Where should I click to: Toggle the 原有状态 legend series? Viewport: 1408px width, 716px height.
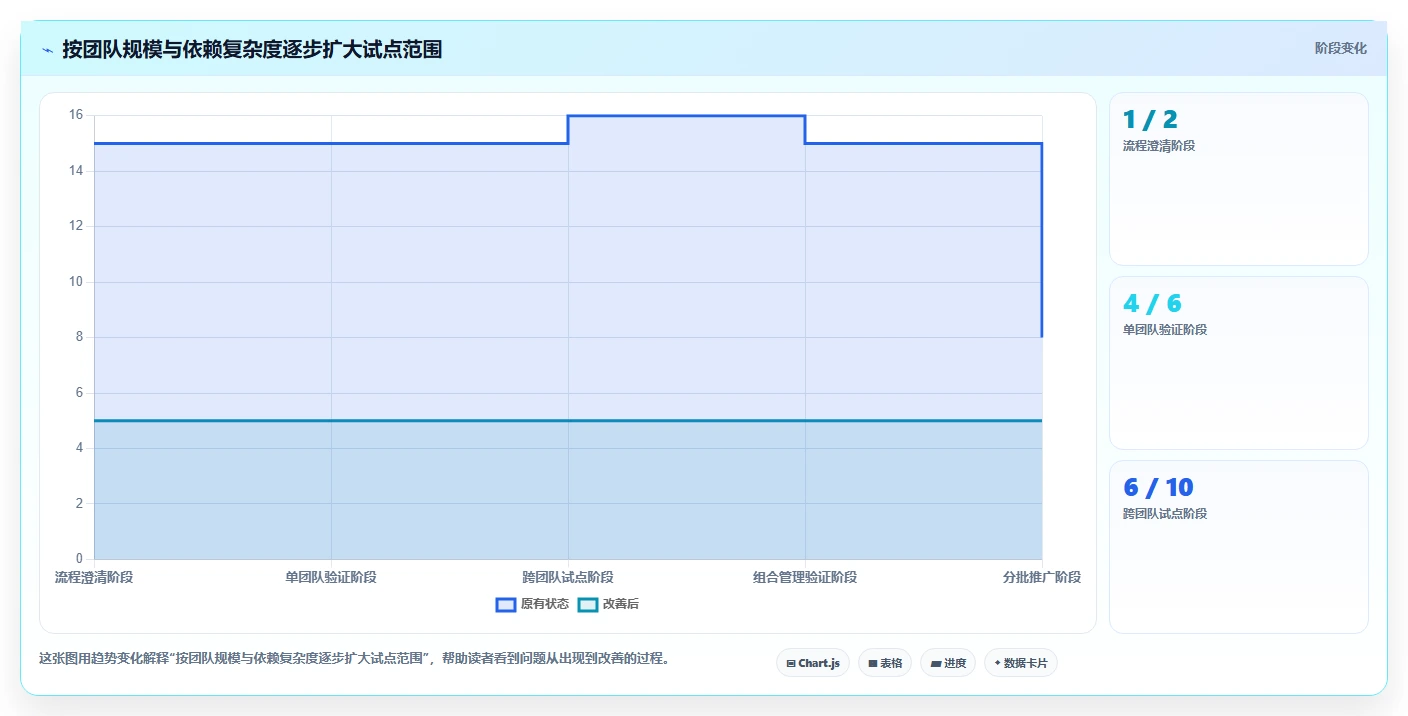pyautogui.click(x=532, y=604)
